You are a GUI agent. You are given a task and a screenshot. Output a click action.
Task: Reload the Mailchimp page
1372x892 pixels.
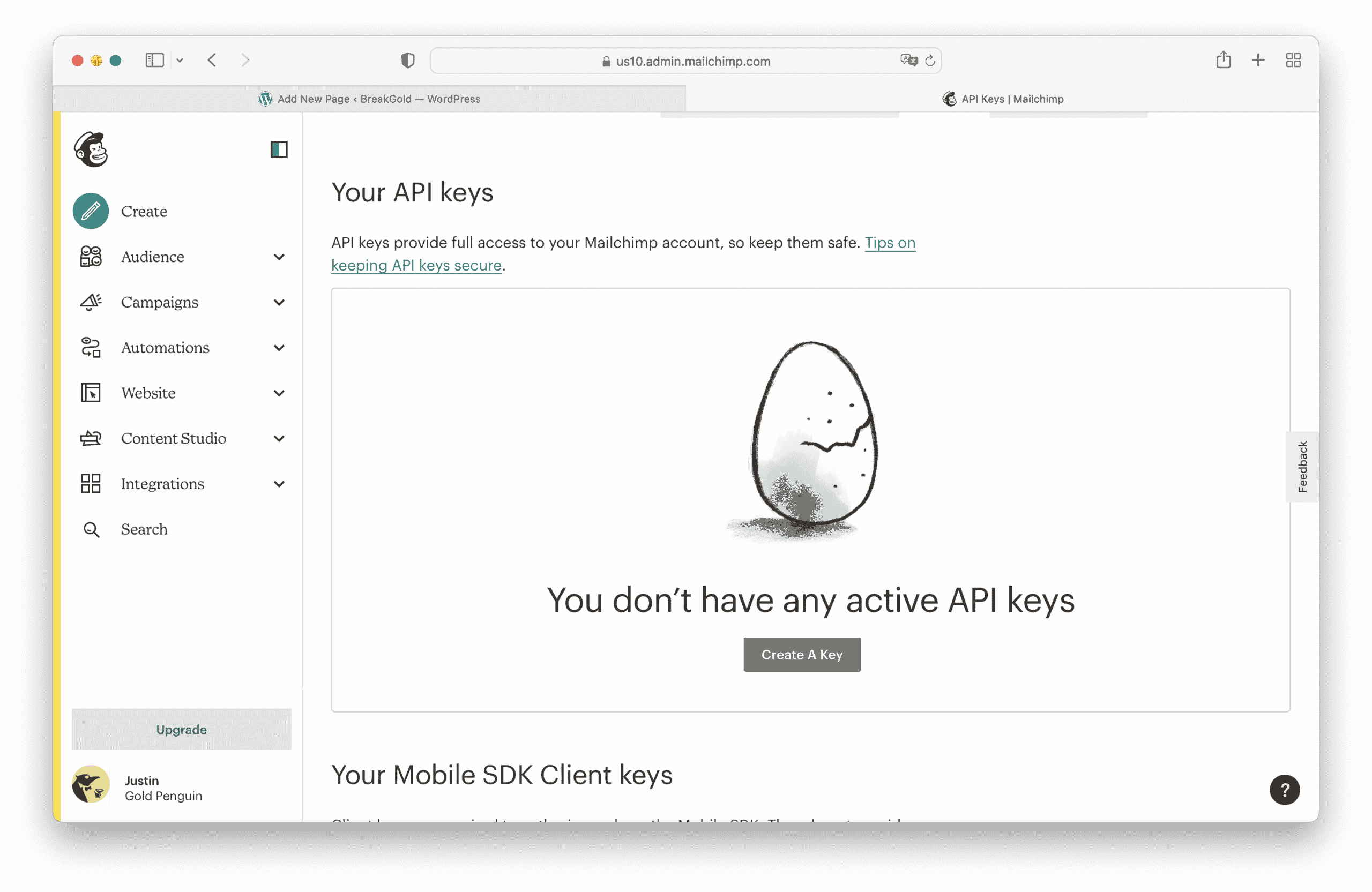point(930,61)
